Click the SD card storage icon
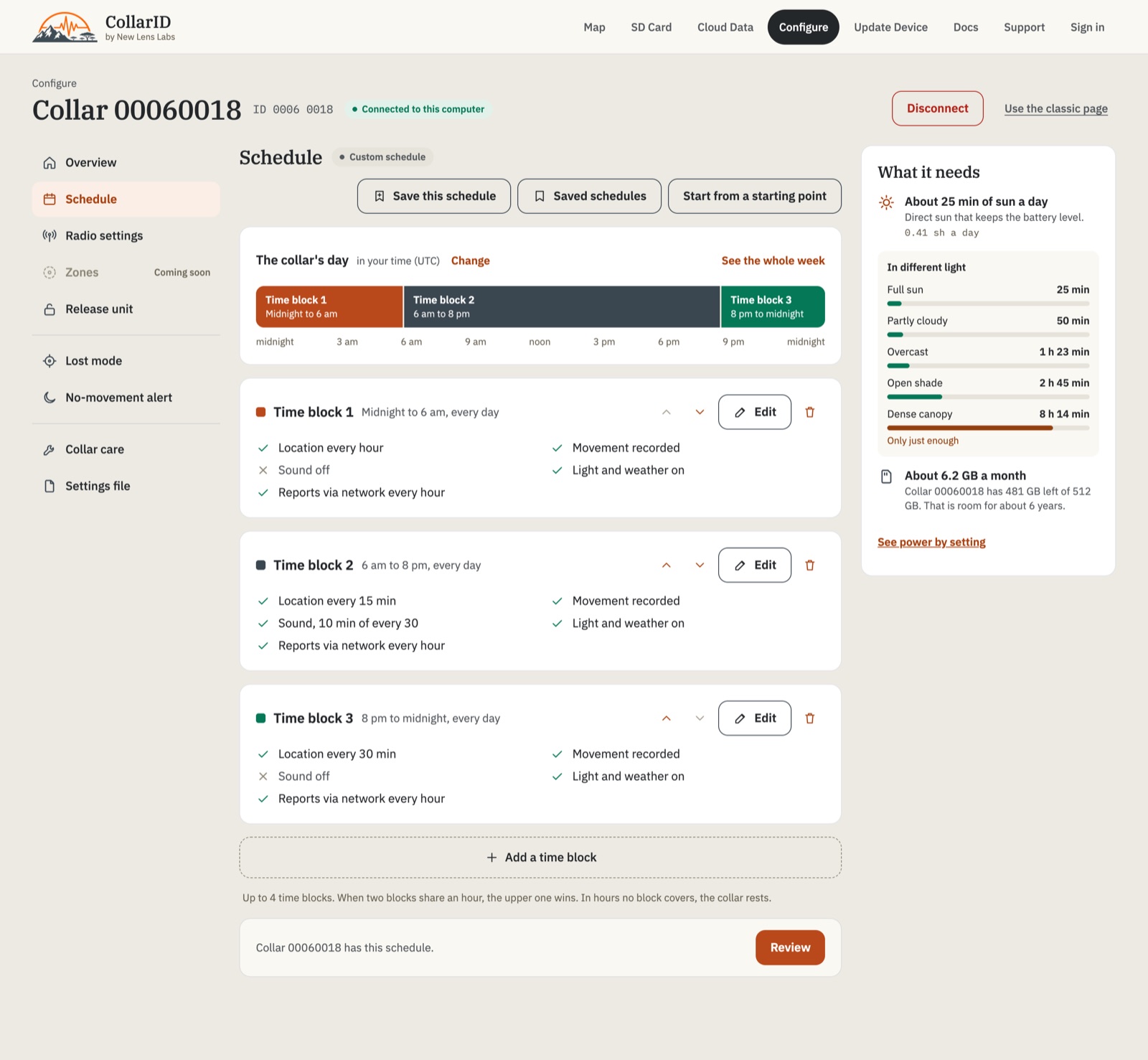The image size is (1148, 1060). click(x=887, y=477)
